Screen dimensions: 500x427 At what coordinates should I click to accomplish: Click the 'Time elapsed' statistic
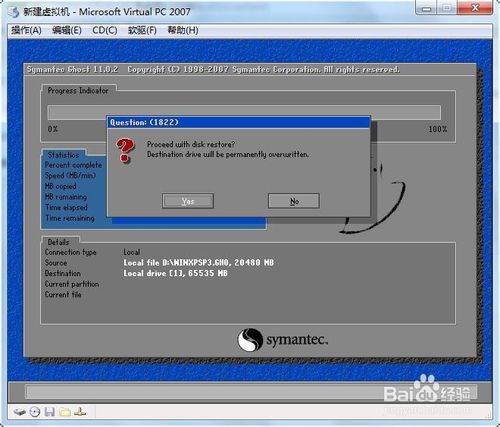tap(66, 207)
